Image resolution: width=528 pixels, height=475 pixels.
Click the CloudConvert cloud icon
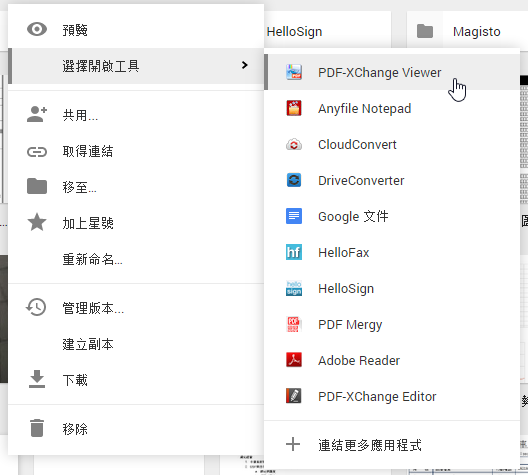pos(294,144)
